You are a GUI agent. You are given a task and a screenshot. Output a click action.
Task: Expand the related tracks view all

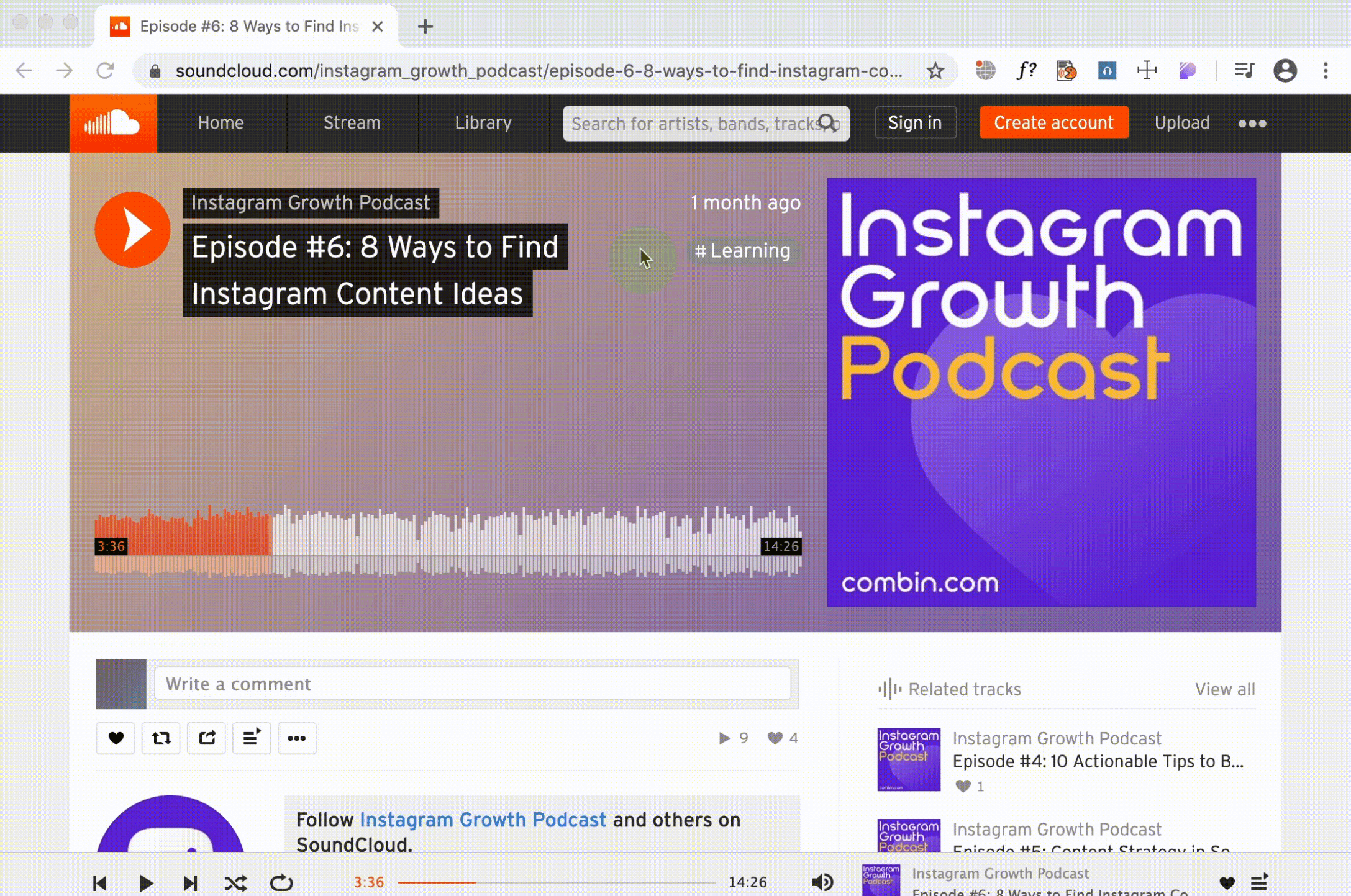1225,689
